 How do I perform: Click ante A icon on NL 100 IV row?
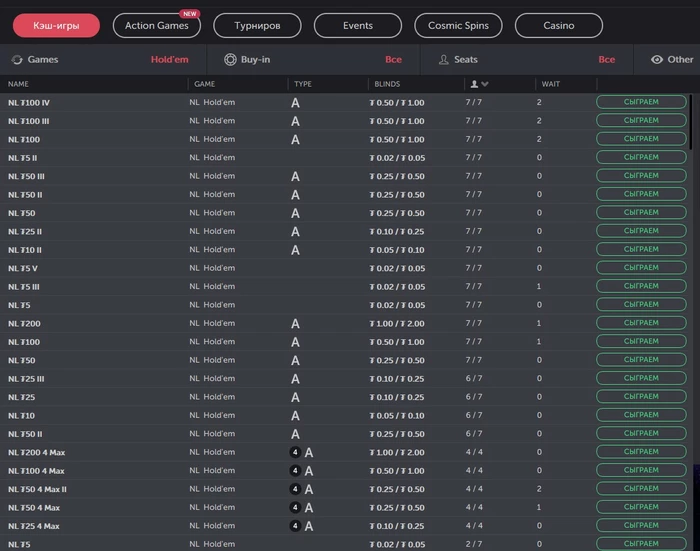click(295, 103)
